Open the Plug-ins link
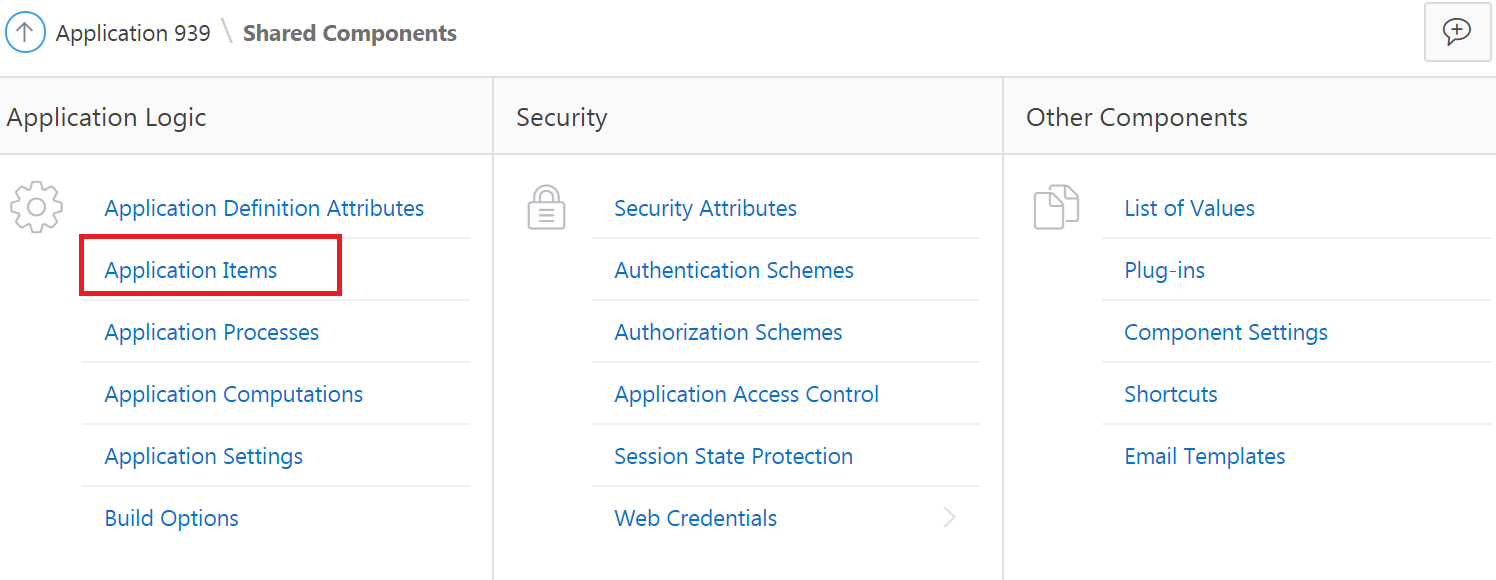The width and height of the screenshot is (1496, 580). coord(1164,270)
